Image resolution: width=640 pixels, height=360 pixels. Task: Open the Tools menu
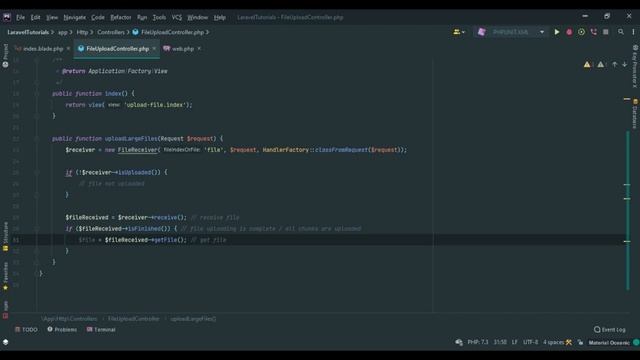159,18
